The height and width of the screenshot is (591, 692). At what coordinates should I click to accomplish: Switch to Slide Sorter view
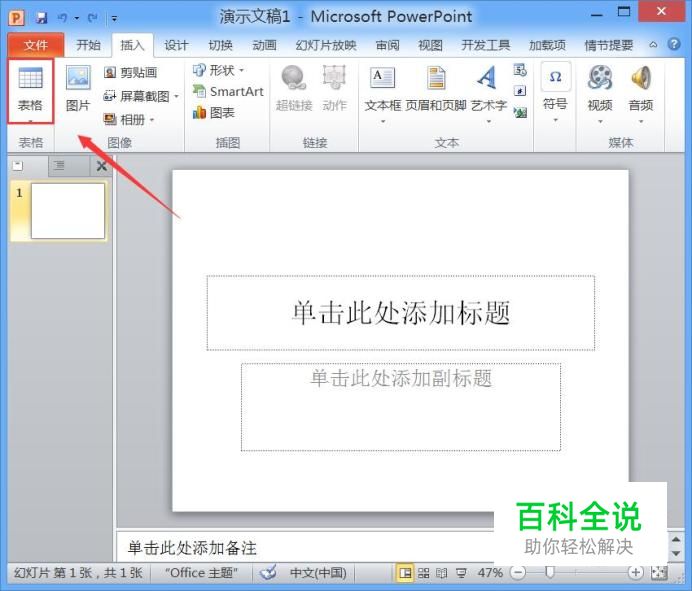(423, 573)
